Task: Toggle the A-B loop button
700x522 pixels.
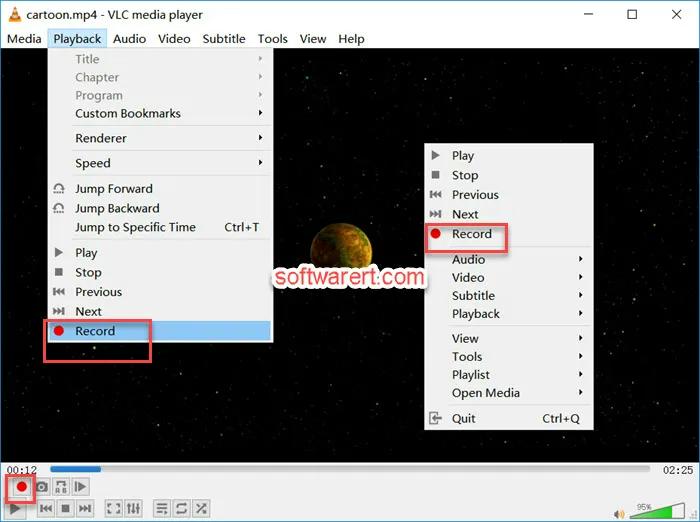Action: (x=61, y=487)
